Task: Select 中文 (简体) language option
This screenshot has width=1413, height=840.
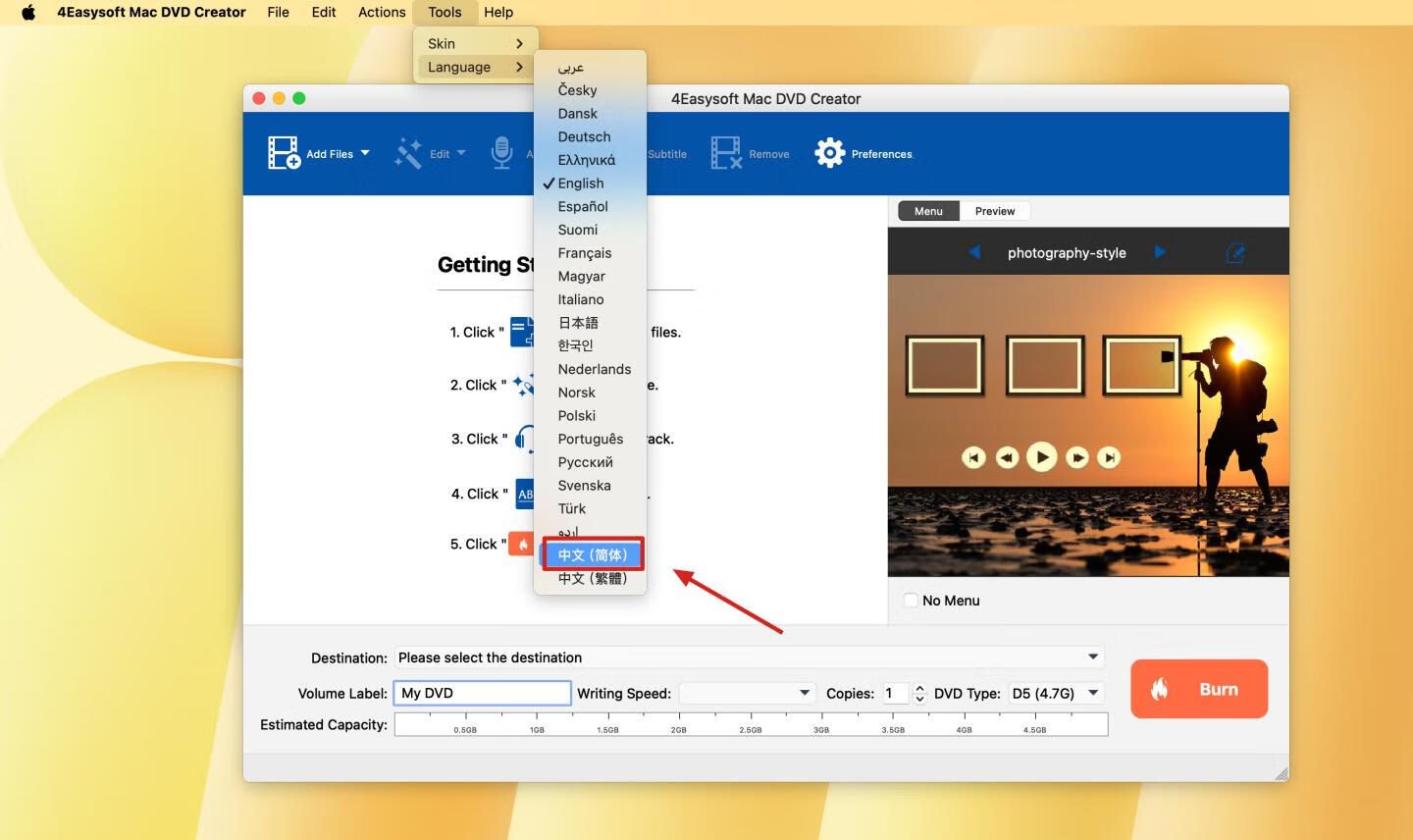Action: tap(592, 554)
